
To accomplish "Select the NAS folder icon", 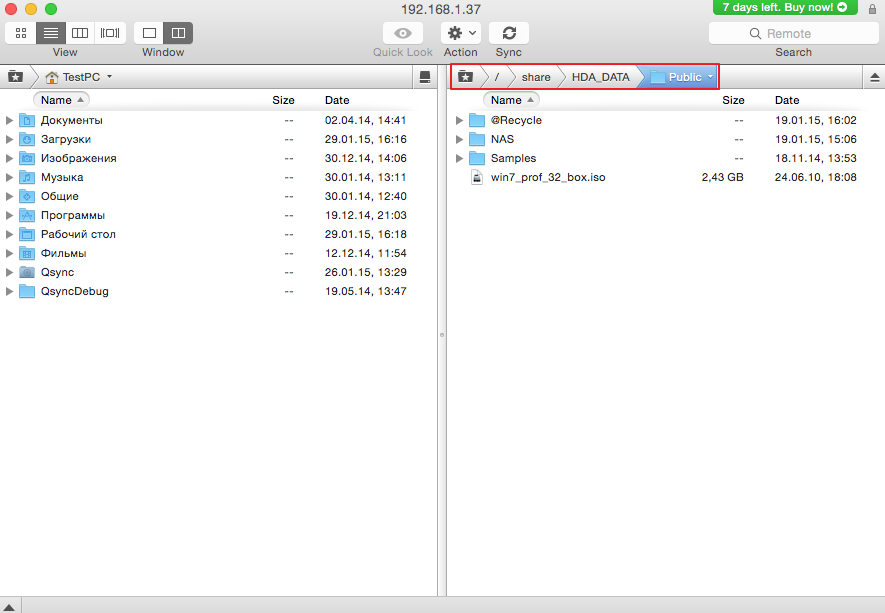I will click(x=477, y=139).
